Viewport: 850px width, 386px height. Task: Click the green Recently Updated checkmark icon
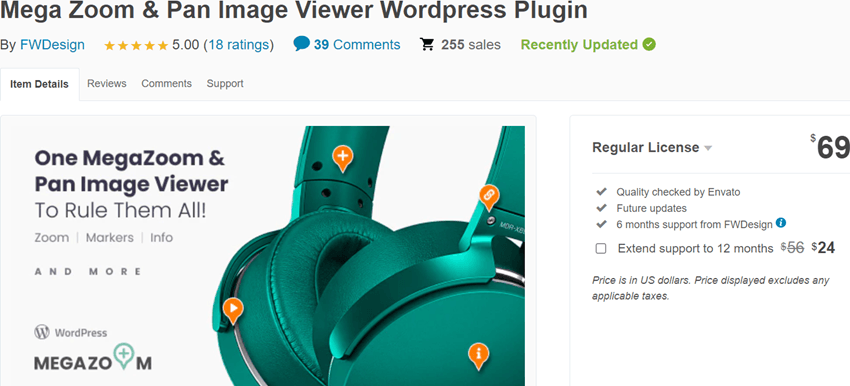(x=649, y=44)
